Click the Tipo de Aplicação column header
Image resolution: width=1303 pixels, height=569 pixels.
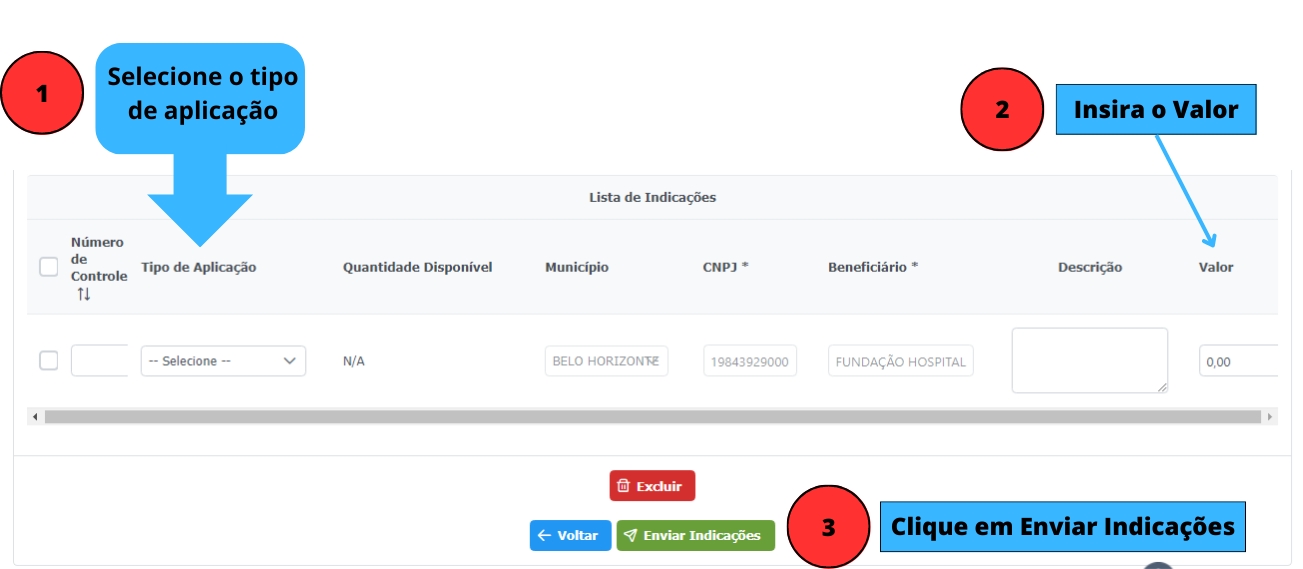coord(199,267)
